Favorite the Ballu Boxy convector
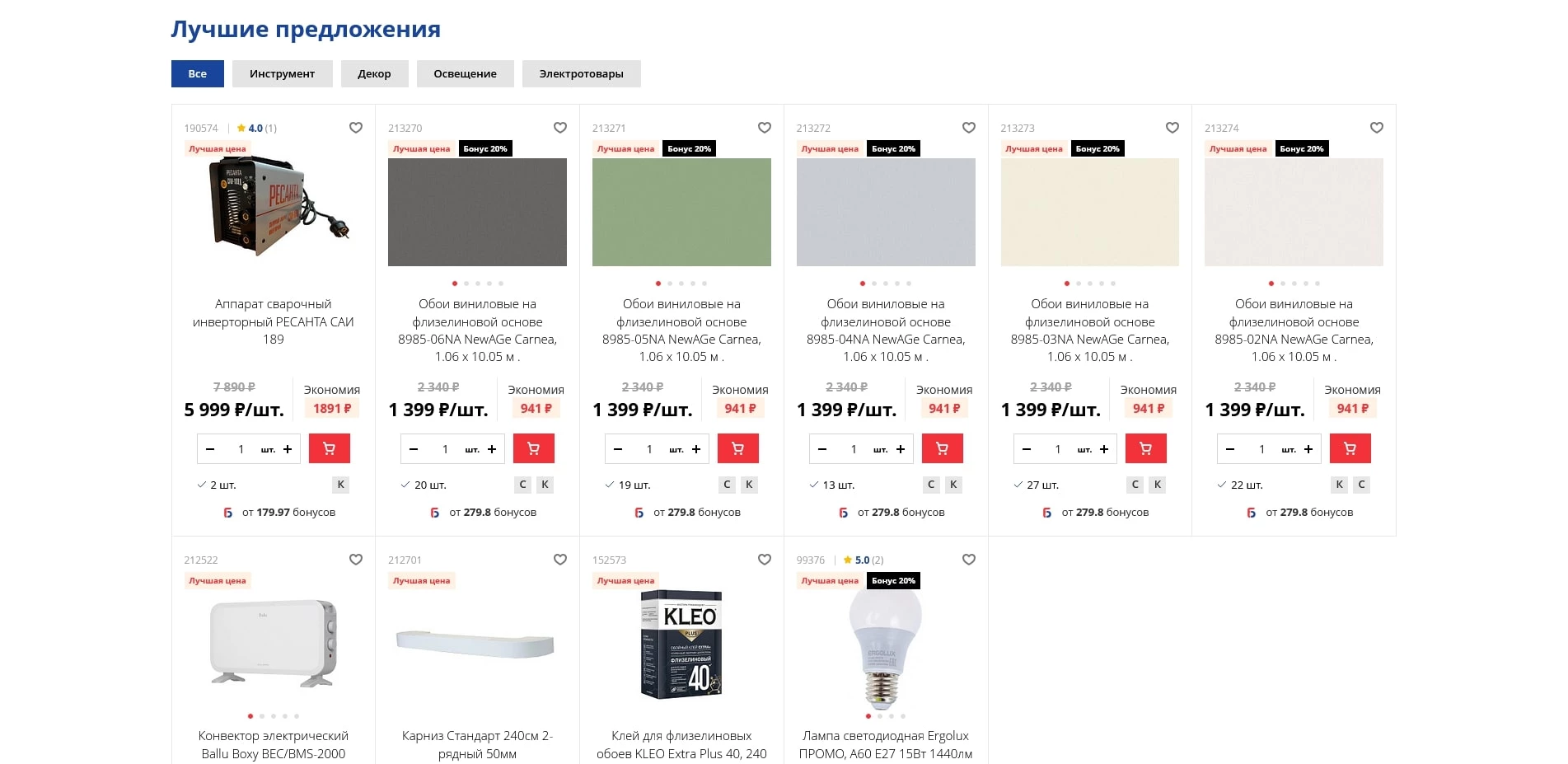The image size is (1568, 764). (355, 560)
